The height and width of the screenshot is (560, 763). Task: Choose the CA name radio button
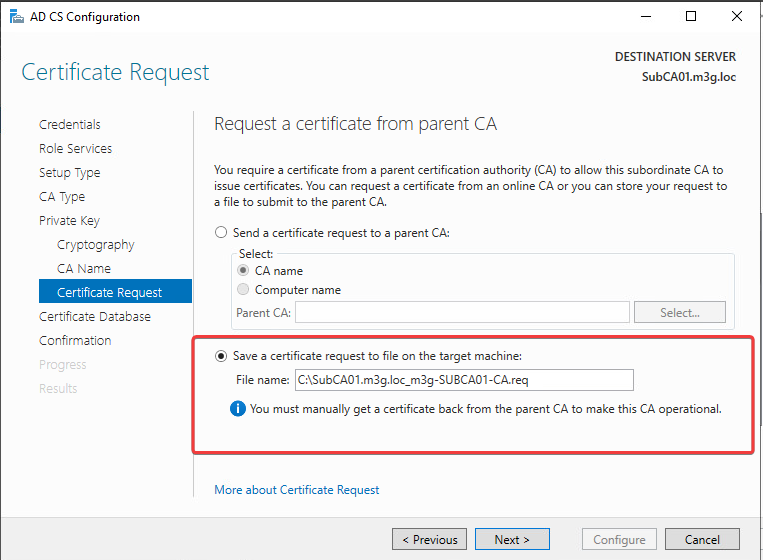(243, 271)
